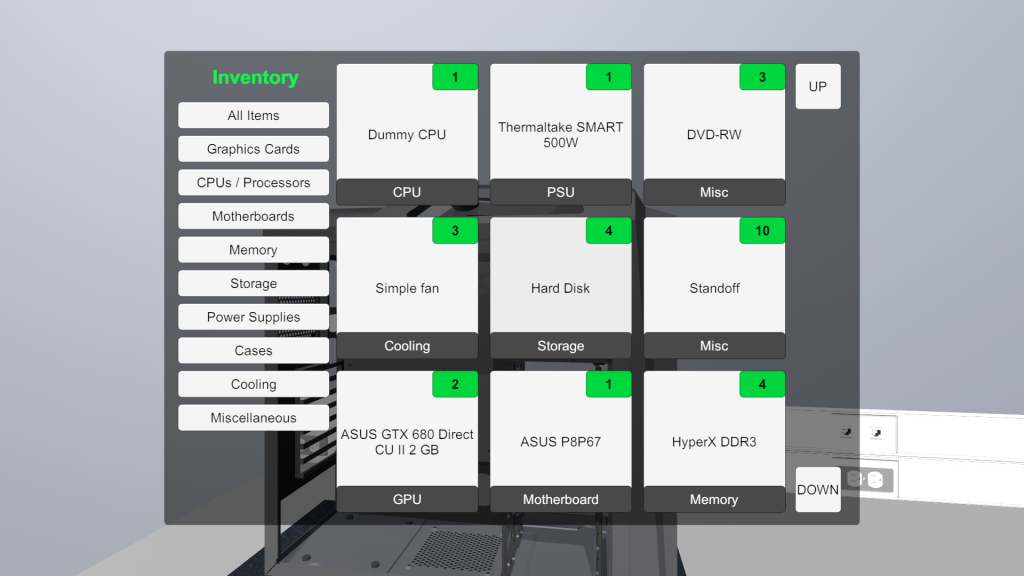This screenshot has height=576, width=1024.
Task: Click the quantity badge 4 on Hard Disk
Action: point(609,231)
